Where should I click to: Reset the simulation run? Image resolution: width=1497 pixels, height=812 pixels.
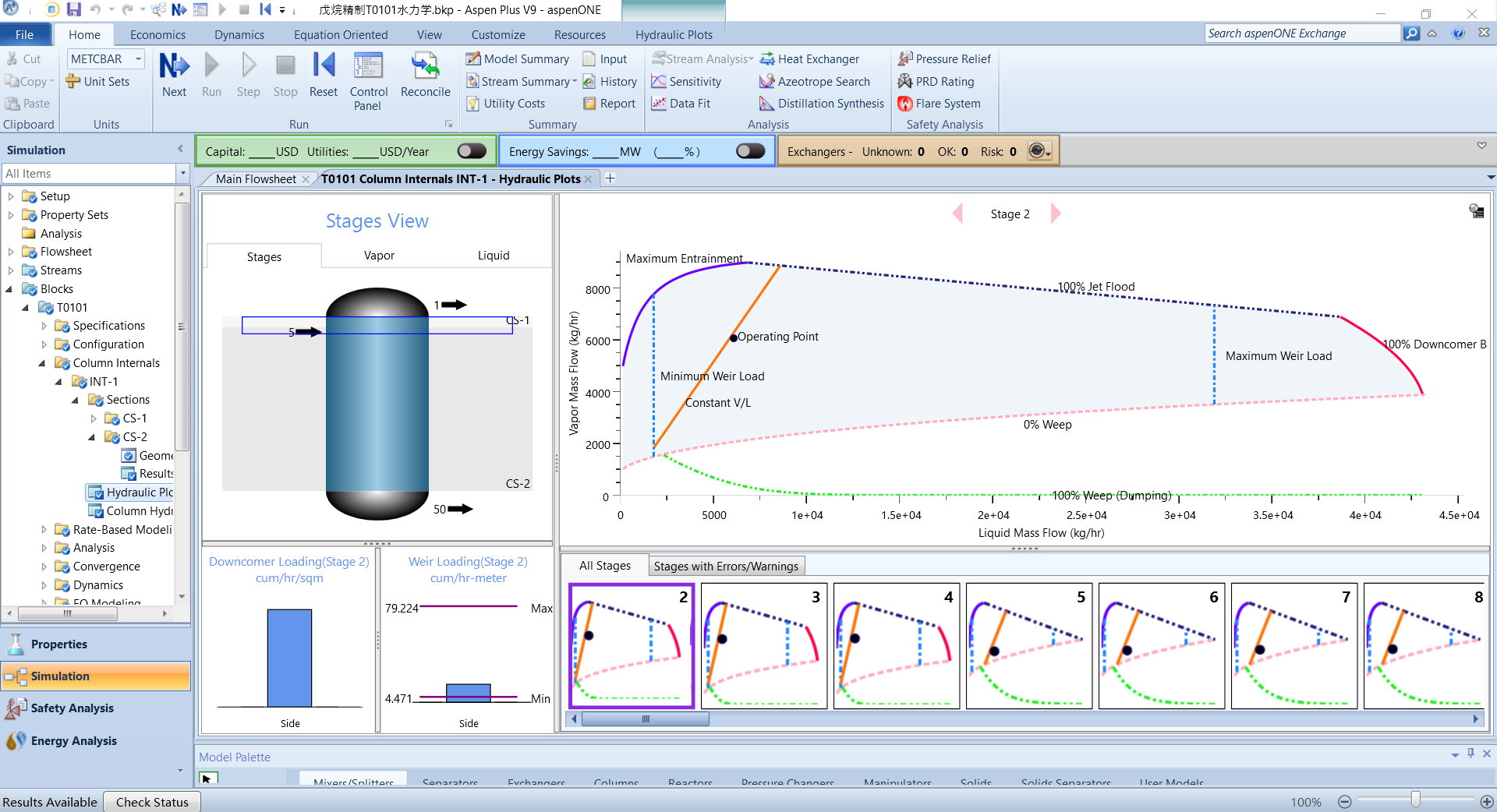click(x=323, y=75)
